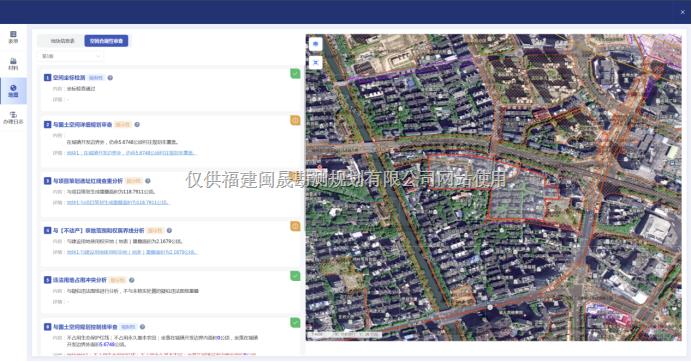Image resolution: width=691 pixels, height=362 pixels.
Task: Toggle the green check box on item 5
Action: (x=295, y=276)
